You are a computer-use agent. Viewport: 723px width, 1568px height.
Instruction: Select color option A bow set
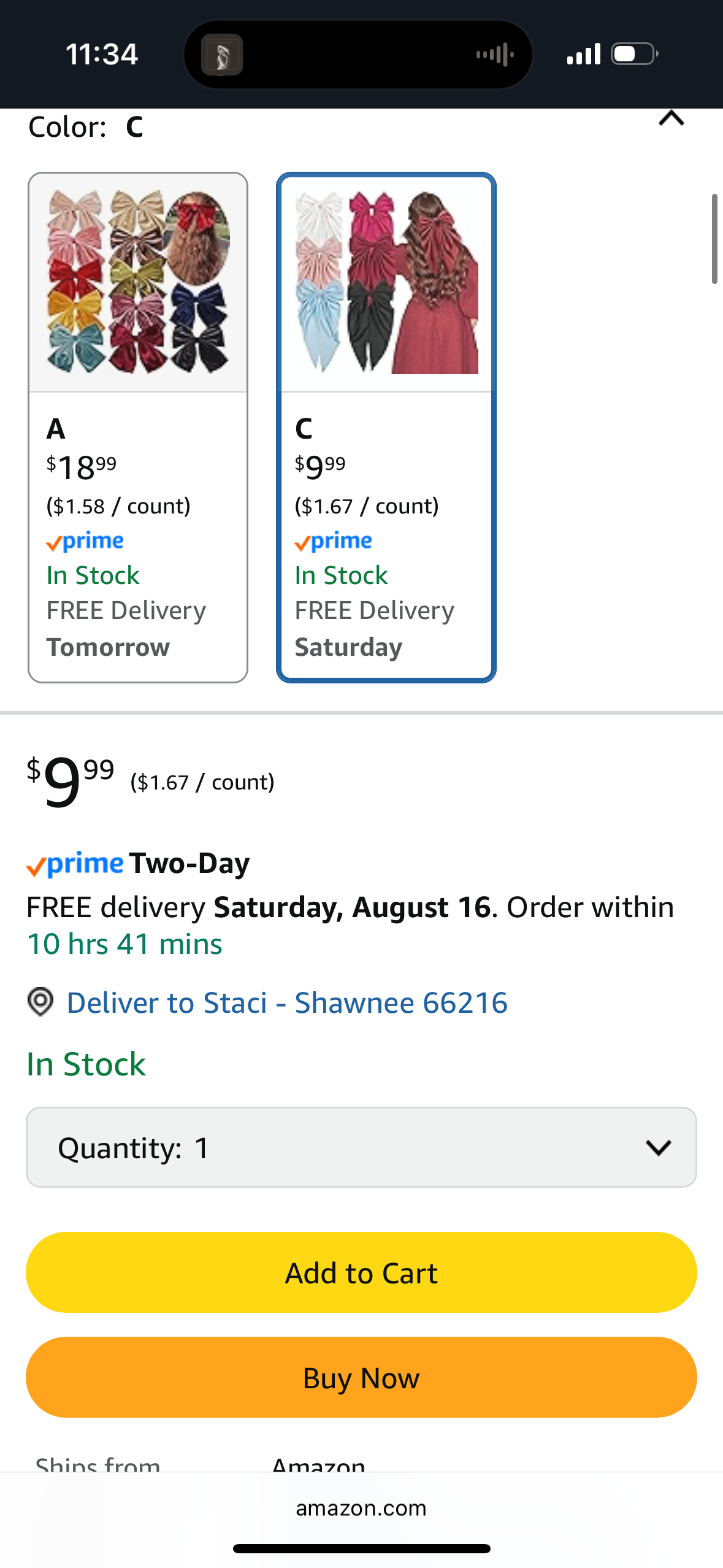tap(138, 427)
